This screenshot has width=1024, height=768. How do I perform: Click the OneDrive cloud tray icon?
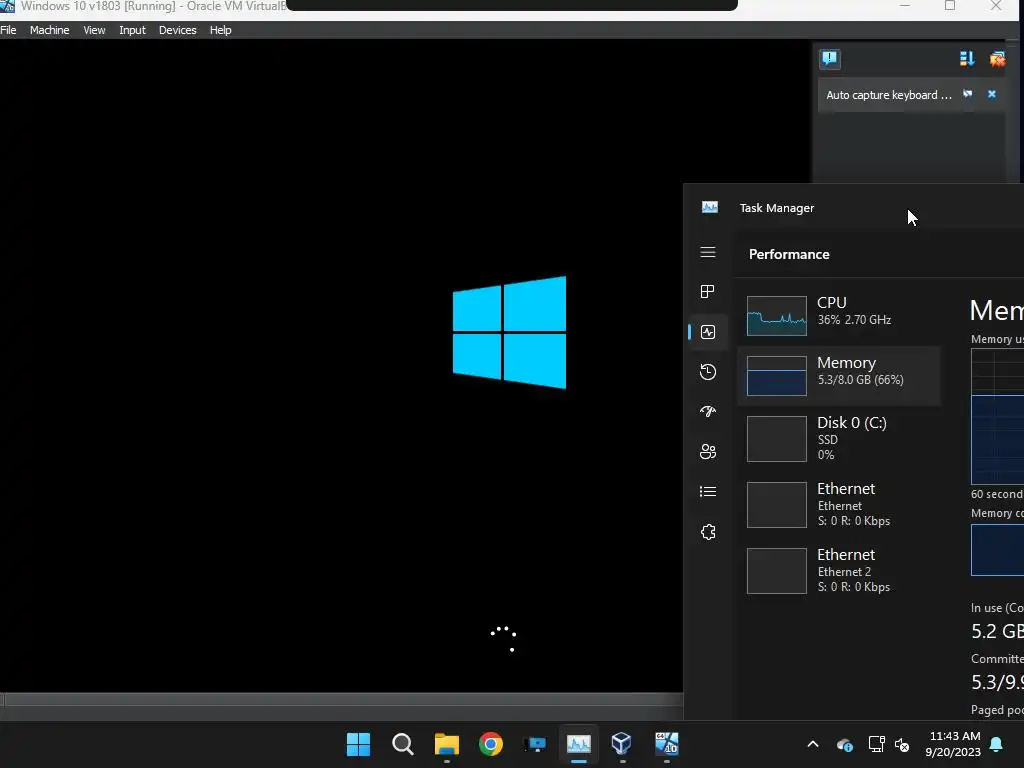click(x=844, y=744)
